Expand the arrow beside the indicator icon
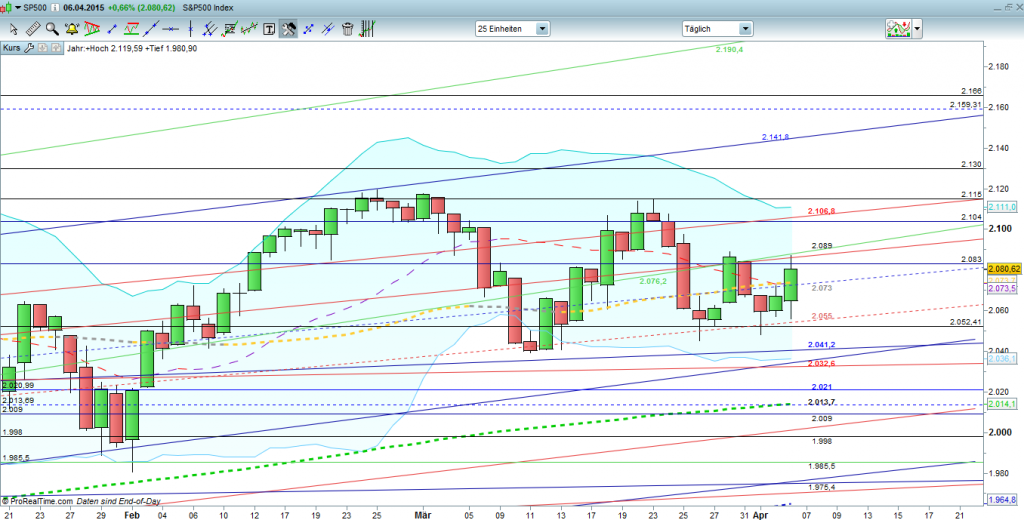1024x520 pixels. point(918,29)
